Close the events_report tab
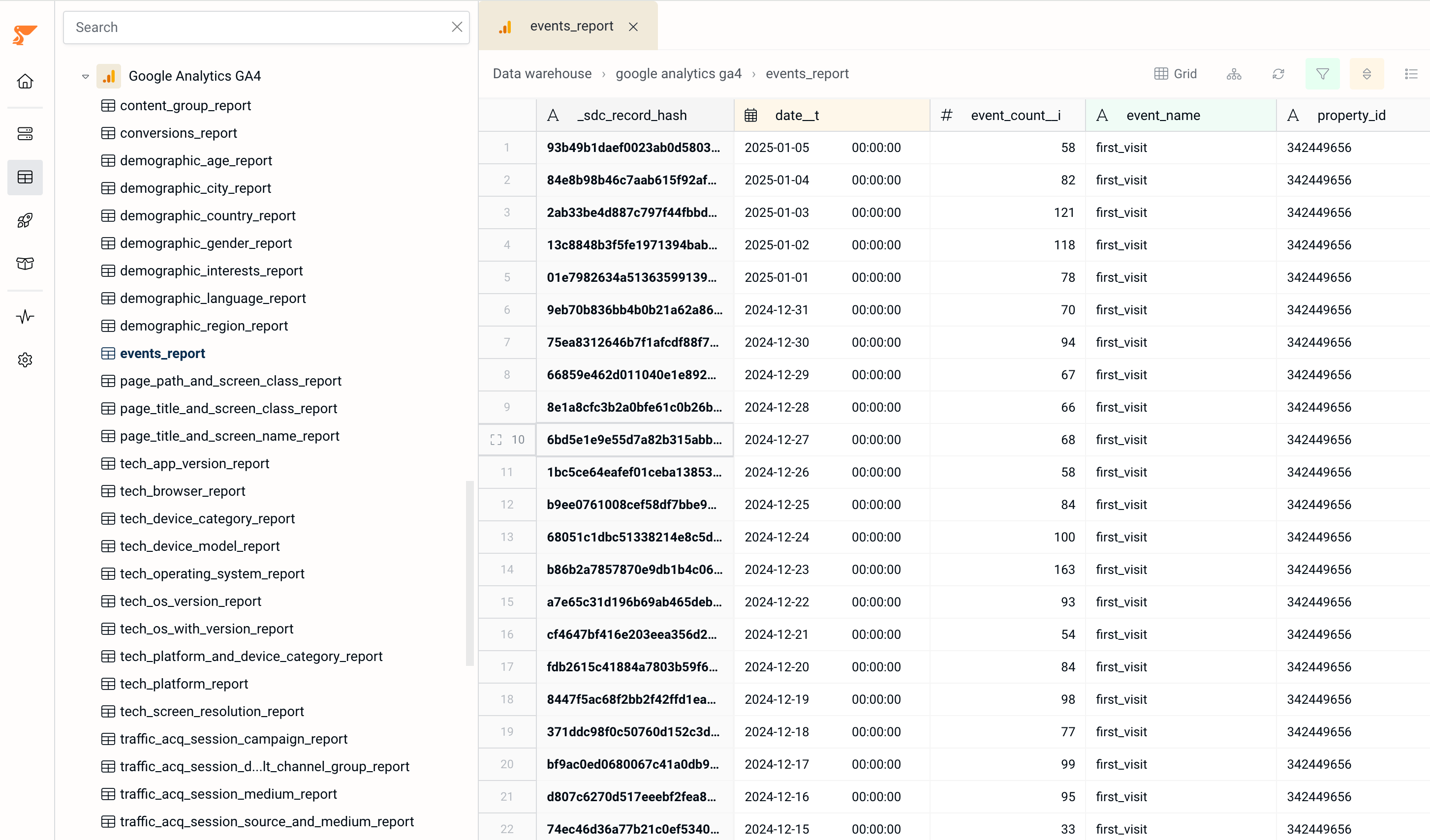 tap(633, 27)
